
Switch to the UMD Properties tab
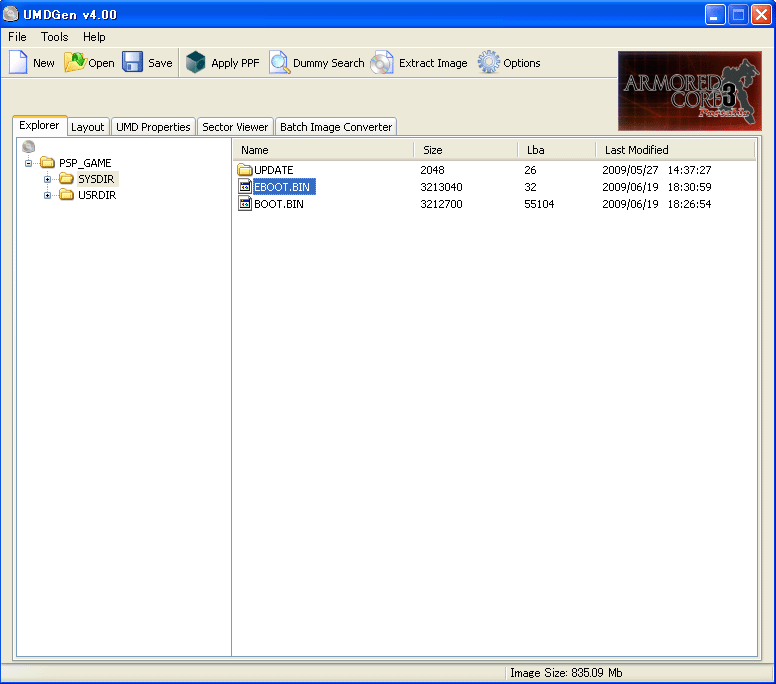click(x=153, y=127)
